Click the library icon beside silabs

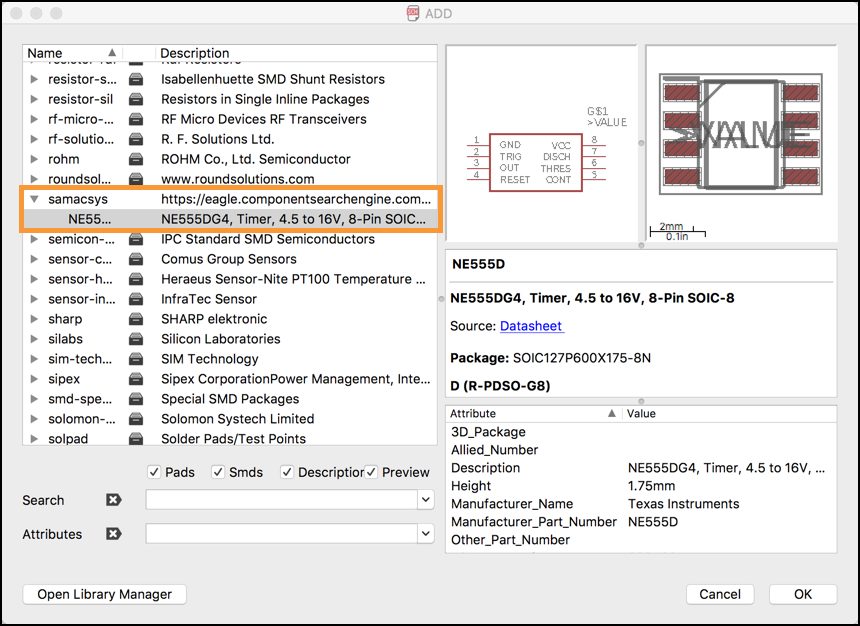[x=137, y=339]
